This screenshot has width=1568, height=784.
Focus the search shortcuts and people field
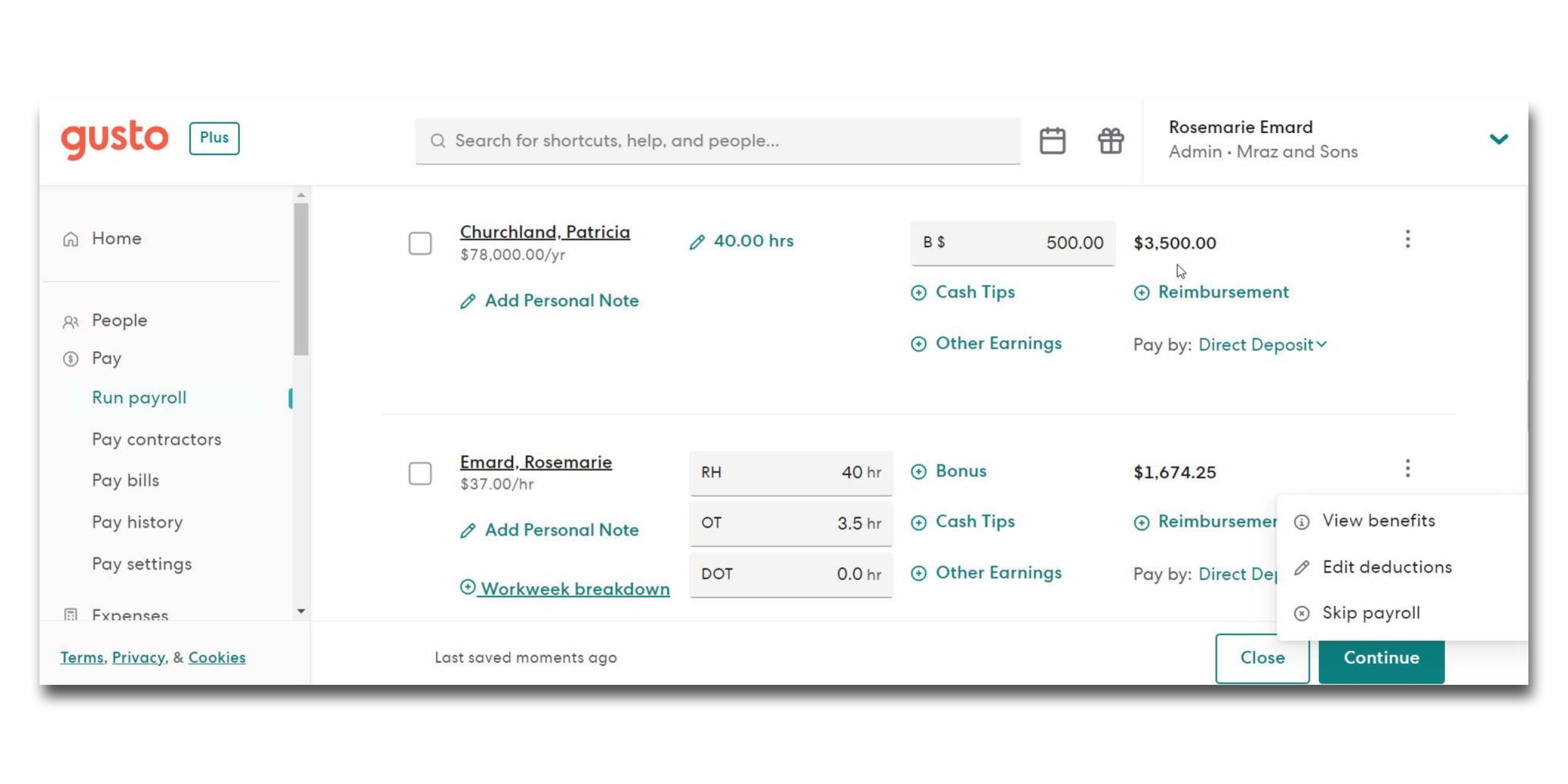[x=718, y=140]
